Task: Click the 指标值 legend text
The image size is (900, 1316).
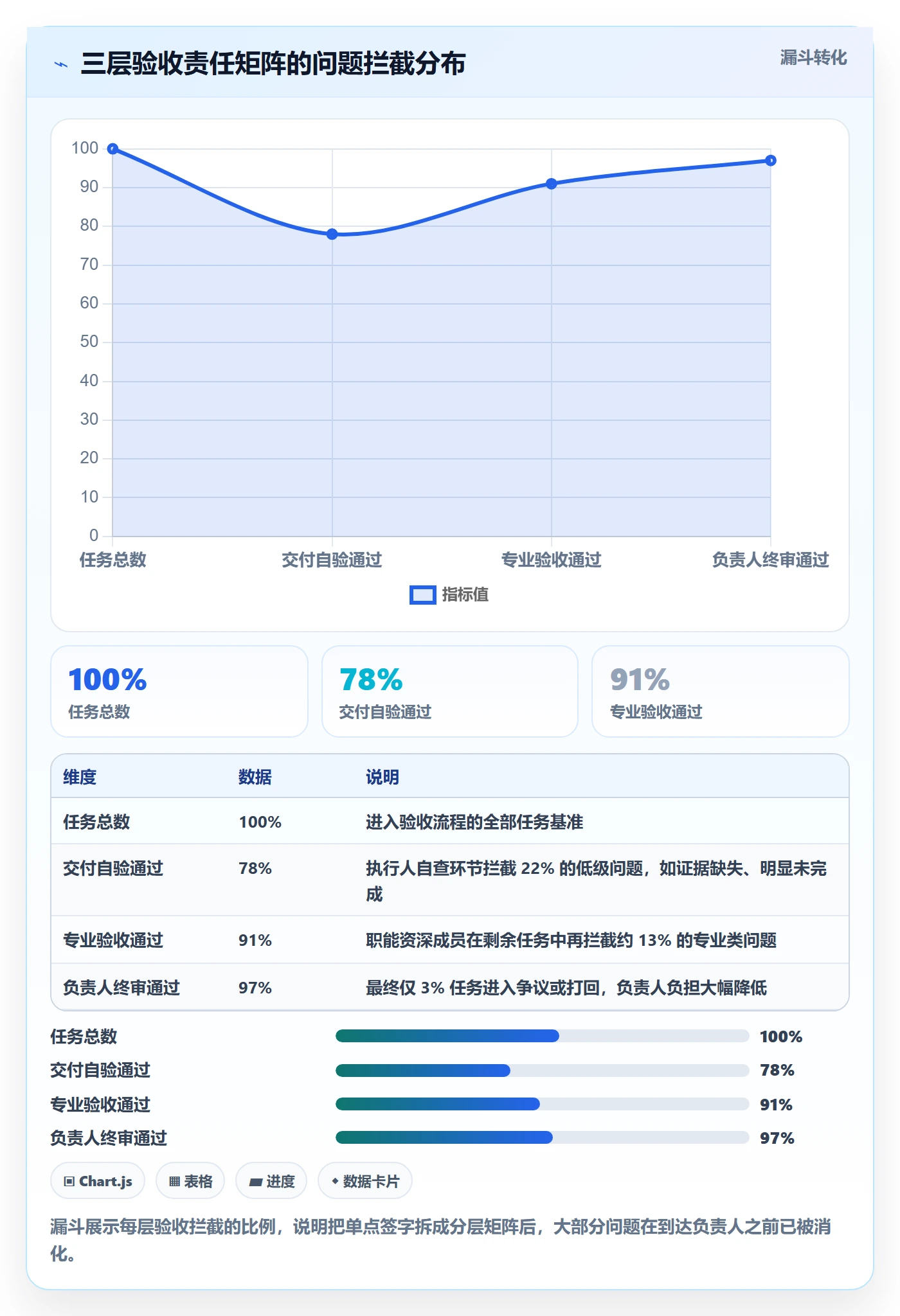Action: (x=465, y=595)
